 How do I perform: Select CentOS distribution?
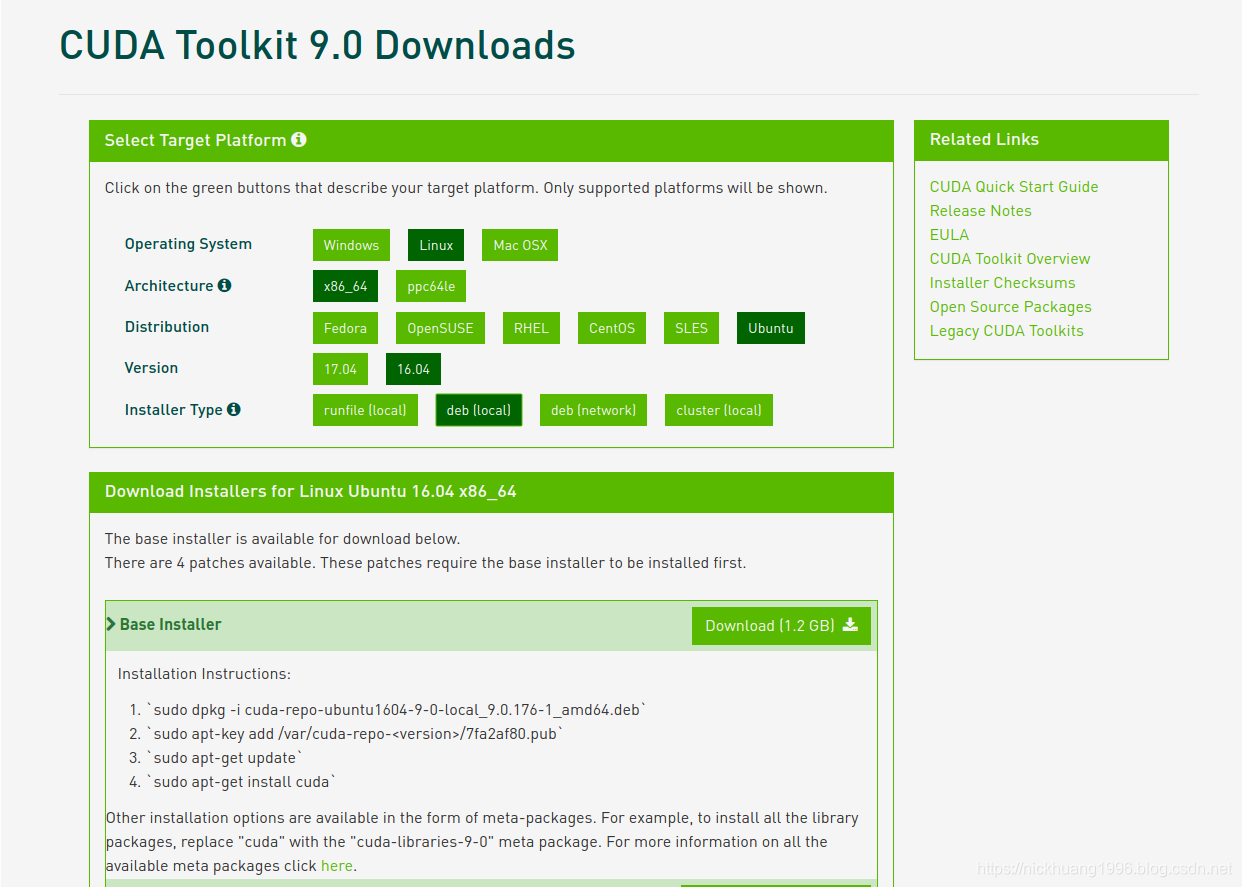[612, 328]
